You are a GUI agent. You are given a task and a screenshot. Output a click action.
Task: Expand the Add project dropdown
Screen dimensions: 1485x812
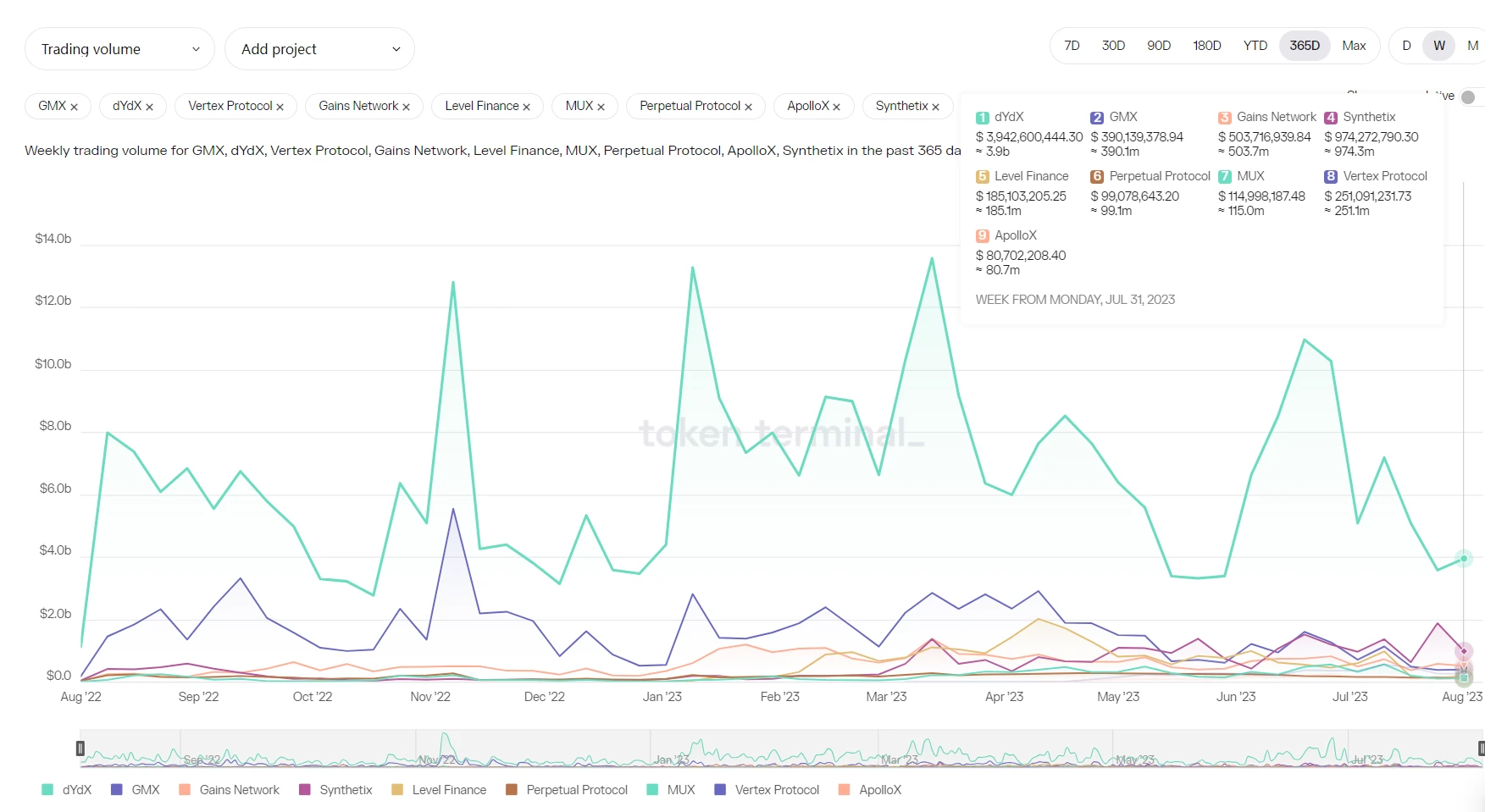319,49
